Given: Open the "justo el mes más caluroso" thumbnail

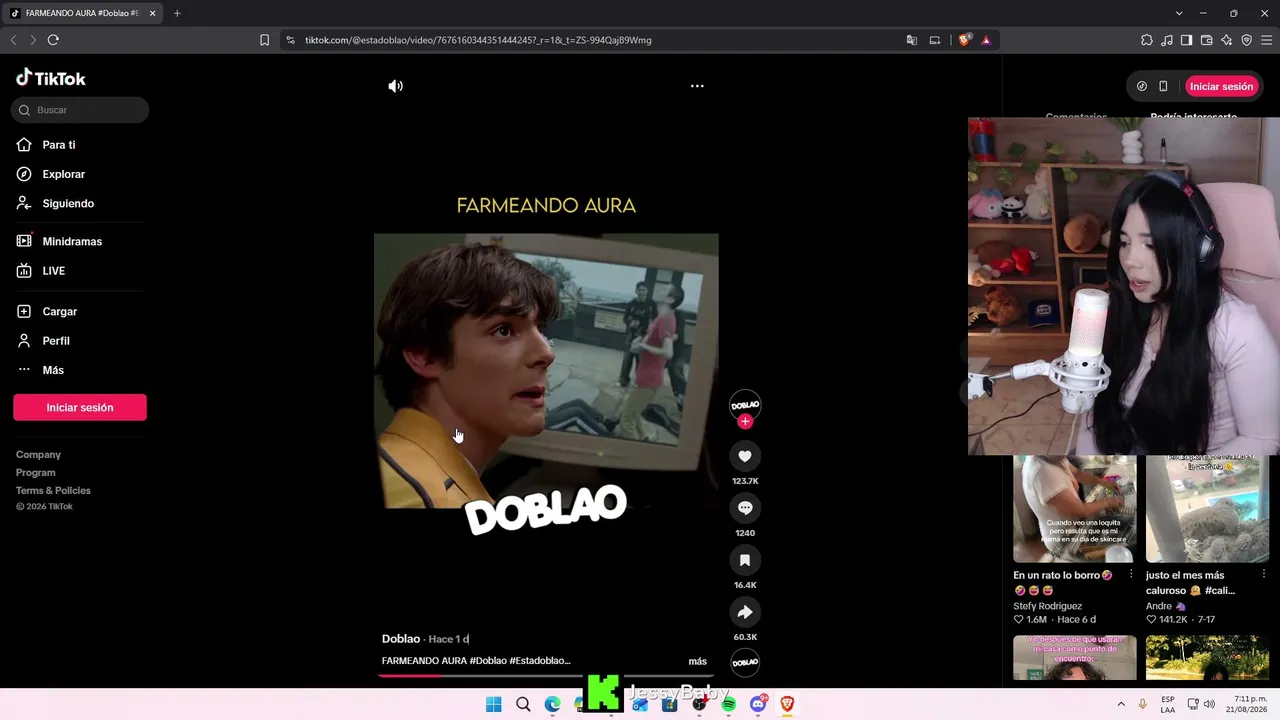Looking at the screenshot, I should coord(1207,509).
